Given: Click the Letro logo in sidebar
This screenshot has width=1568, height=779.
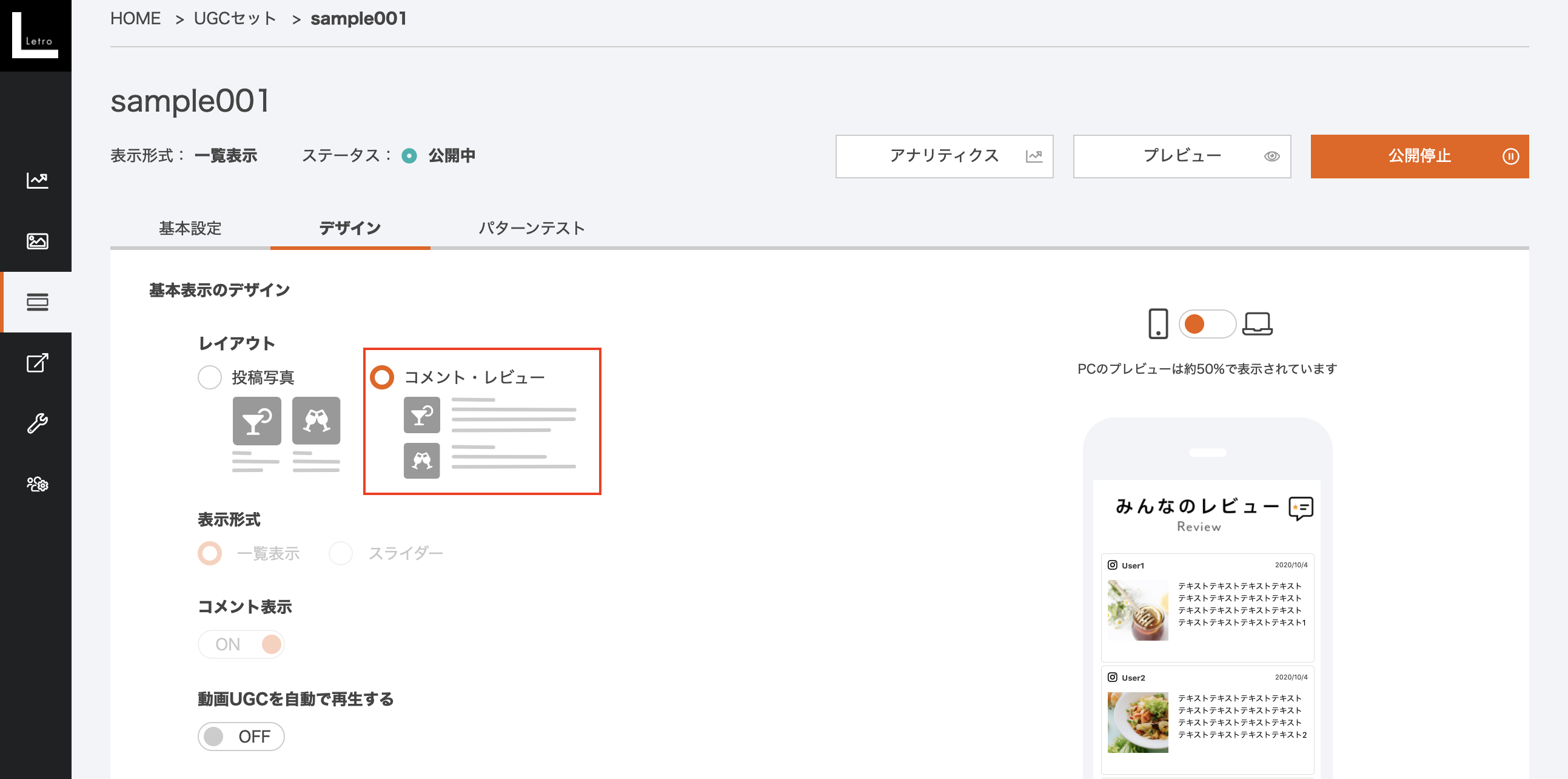Looking at the screenshot, I should click(x=35, y=35).
